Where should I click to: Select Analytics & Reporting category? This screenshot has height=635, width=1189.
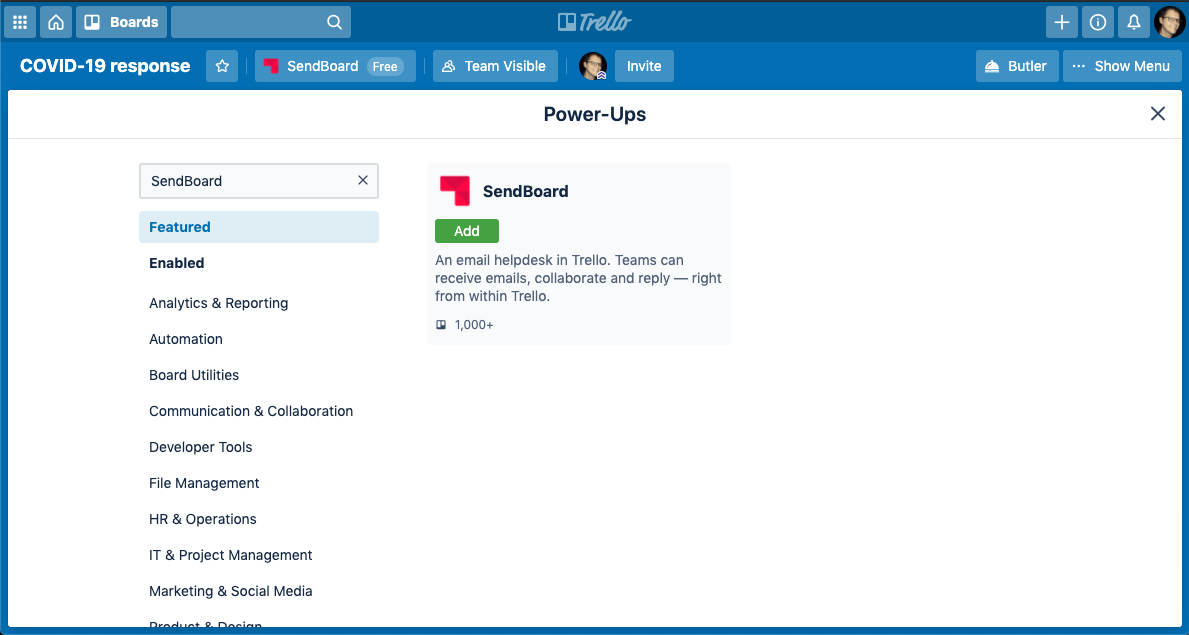tap(218, 303)
